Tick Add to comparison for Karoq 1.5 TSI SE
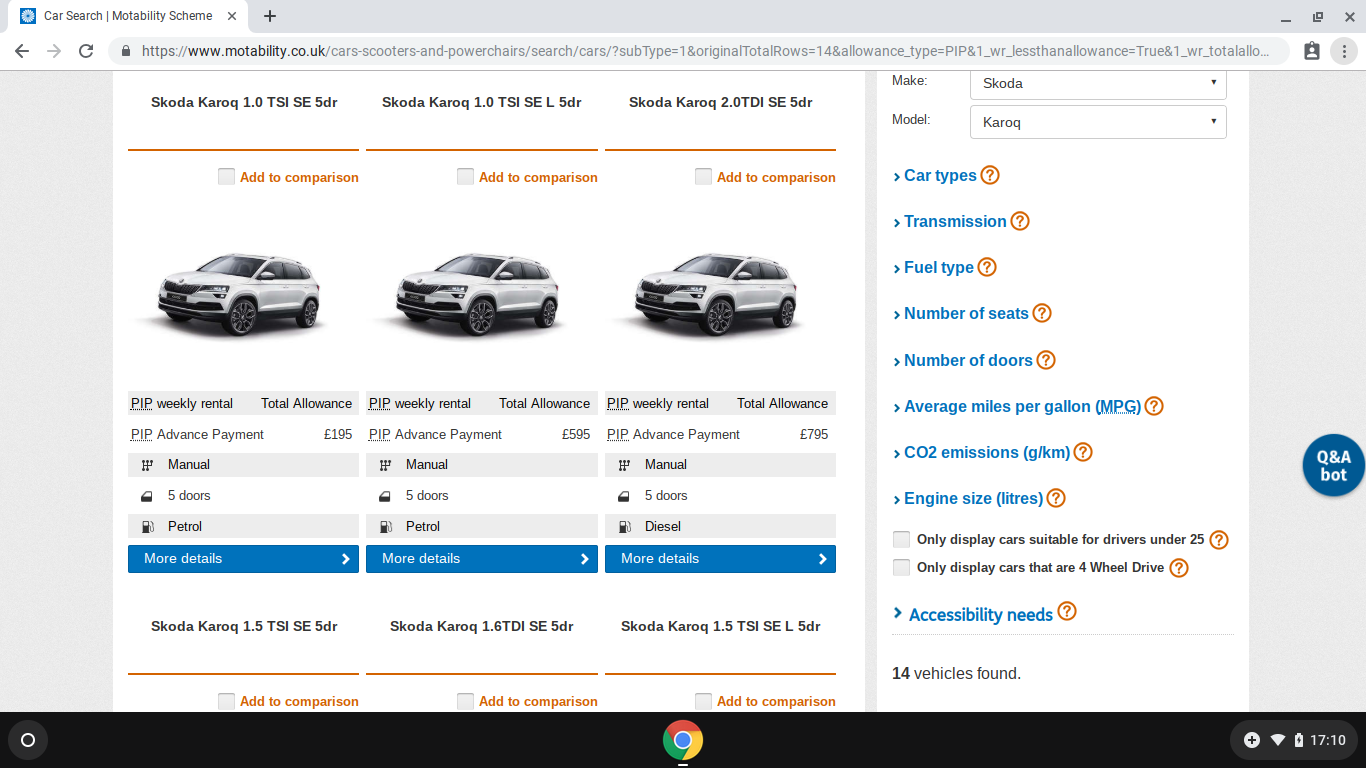The image size is (1366, 768). tap(227, 701)
